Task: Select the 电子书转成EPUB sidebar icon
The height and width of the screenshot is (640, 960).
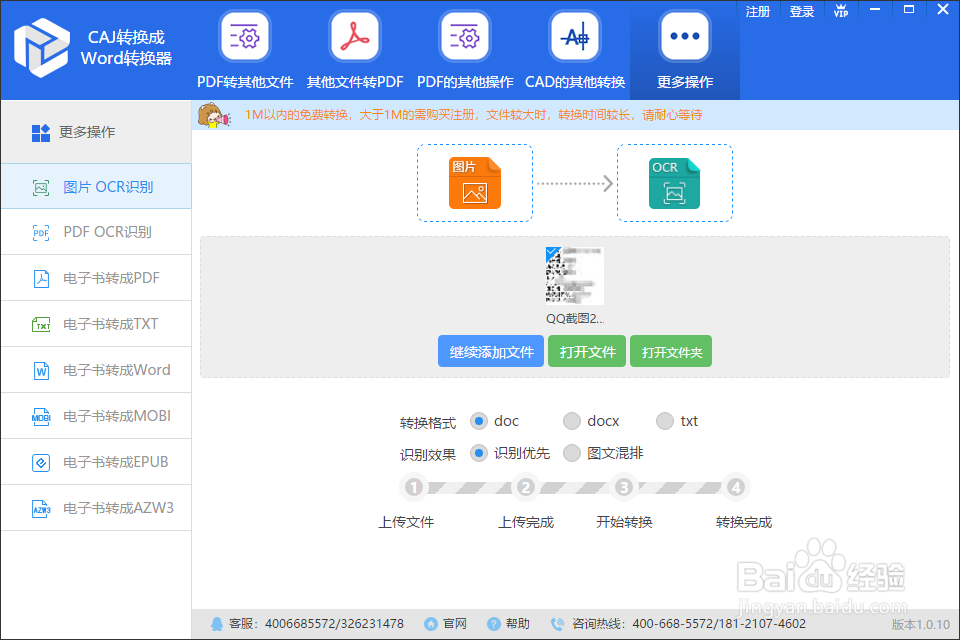Action: pos(95,462)
